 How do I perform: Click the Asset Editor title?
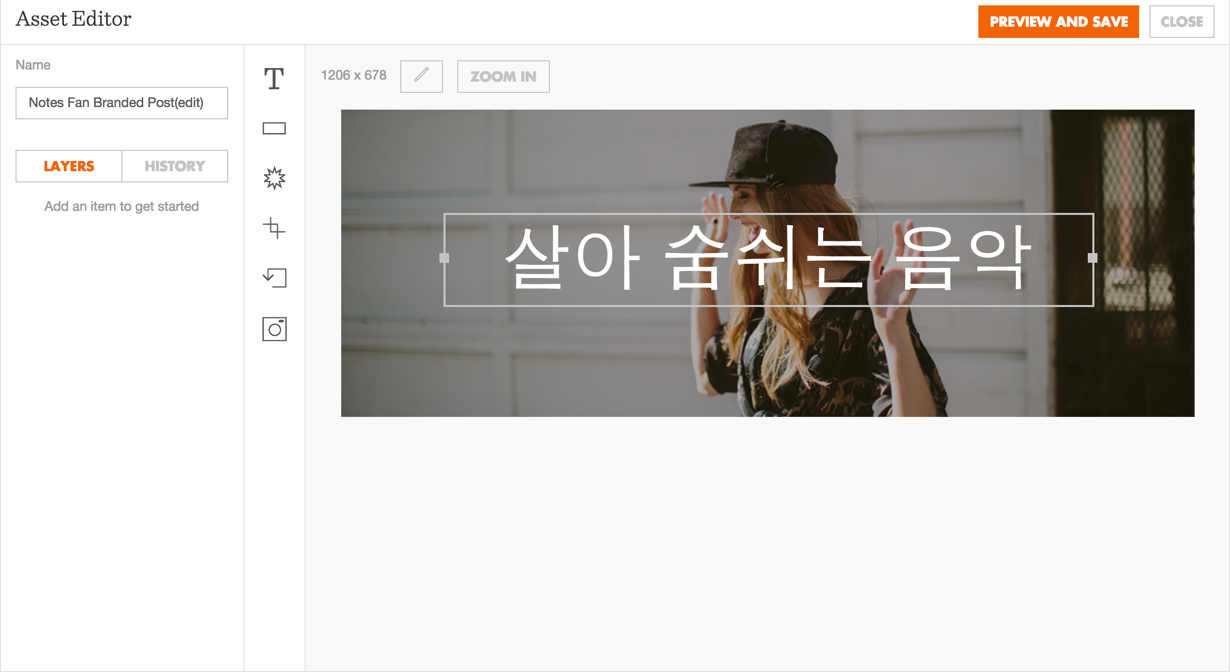click(73, 19)
